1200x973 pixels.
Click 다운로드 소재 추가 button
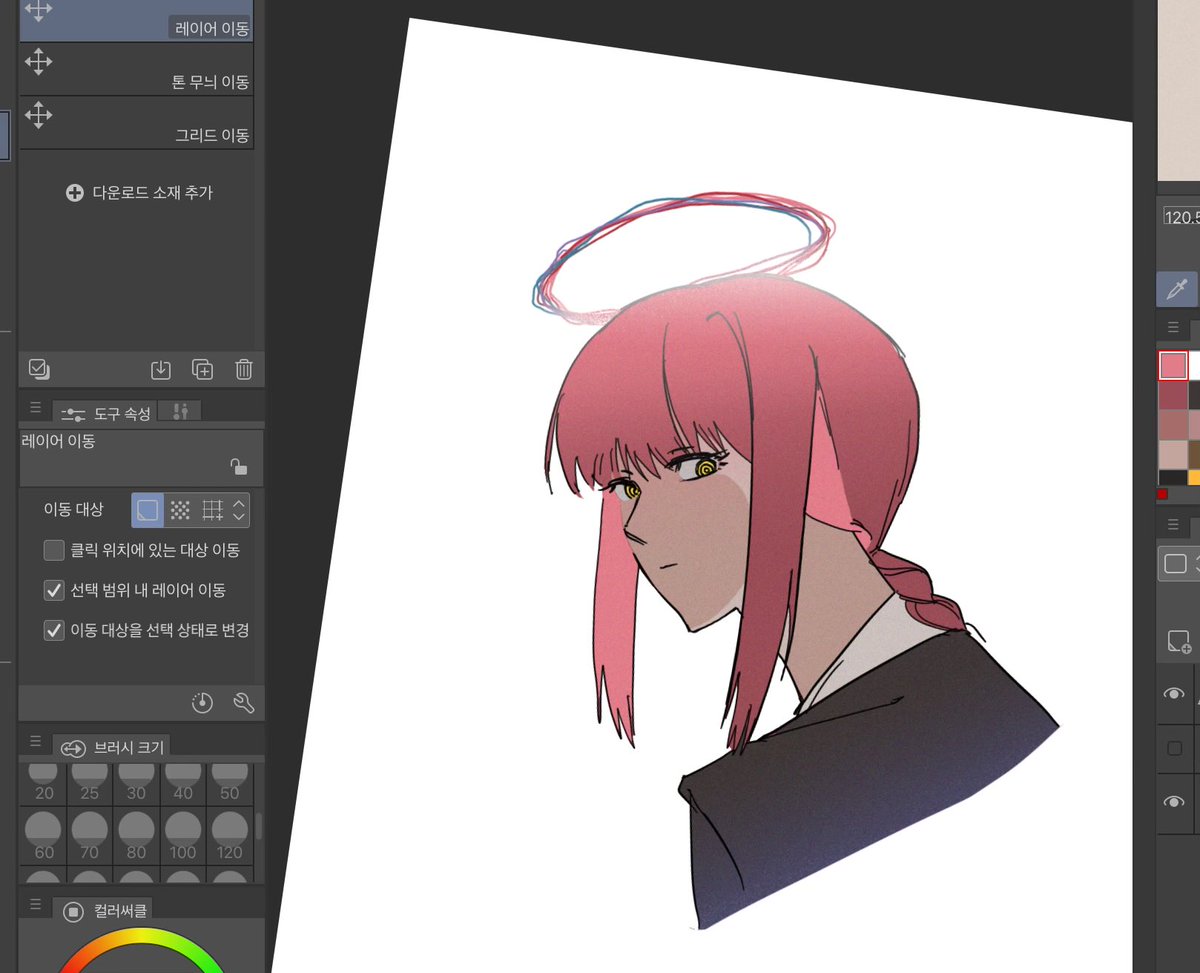click(x=139, y=192)
